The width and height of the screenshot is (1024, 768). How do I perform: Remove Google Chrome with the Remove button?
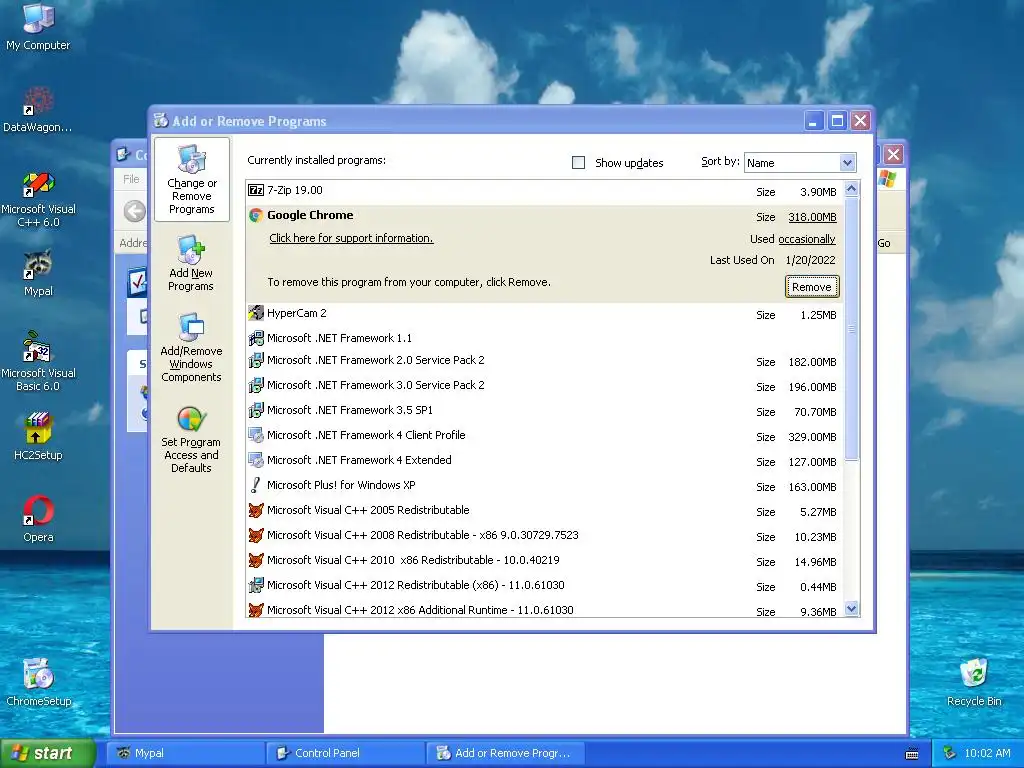click(812, 287)
